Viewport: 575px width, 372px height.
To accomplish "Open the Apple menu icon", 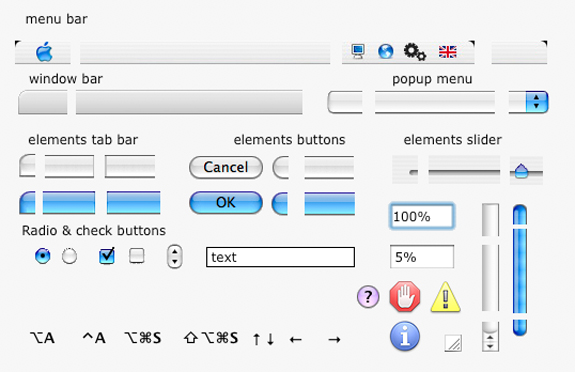I will coord(44,52).
